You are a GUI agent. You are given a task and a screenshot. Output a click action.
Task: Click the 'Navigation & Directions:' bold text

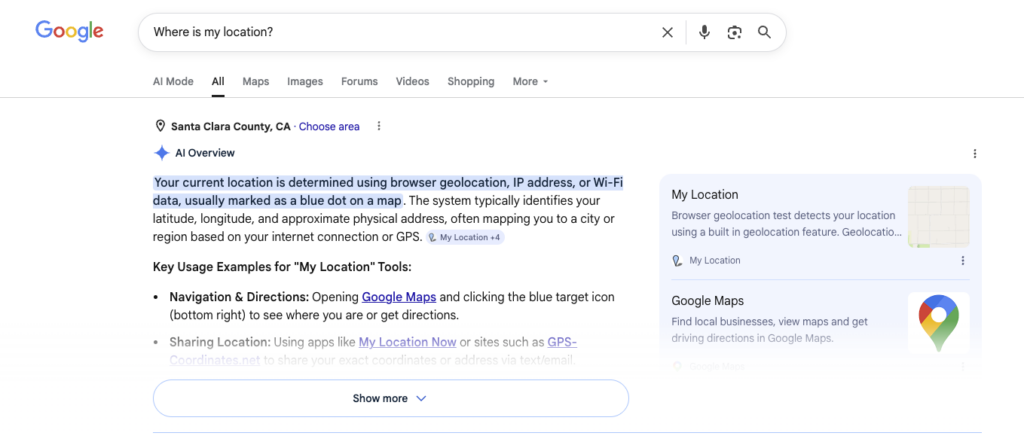click(x=239, y=297)
